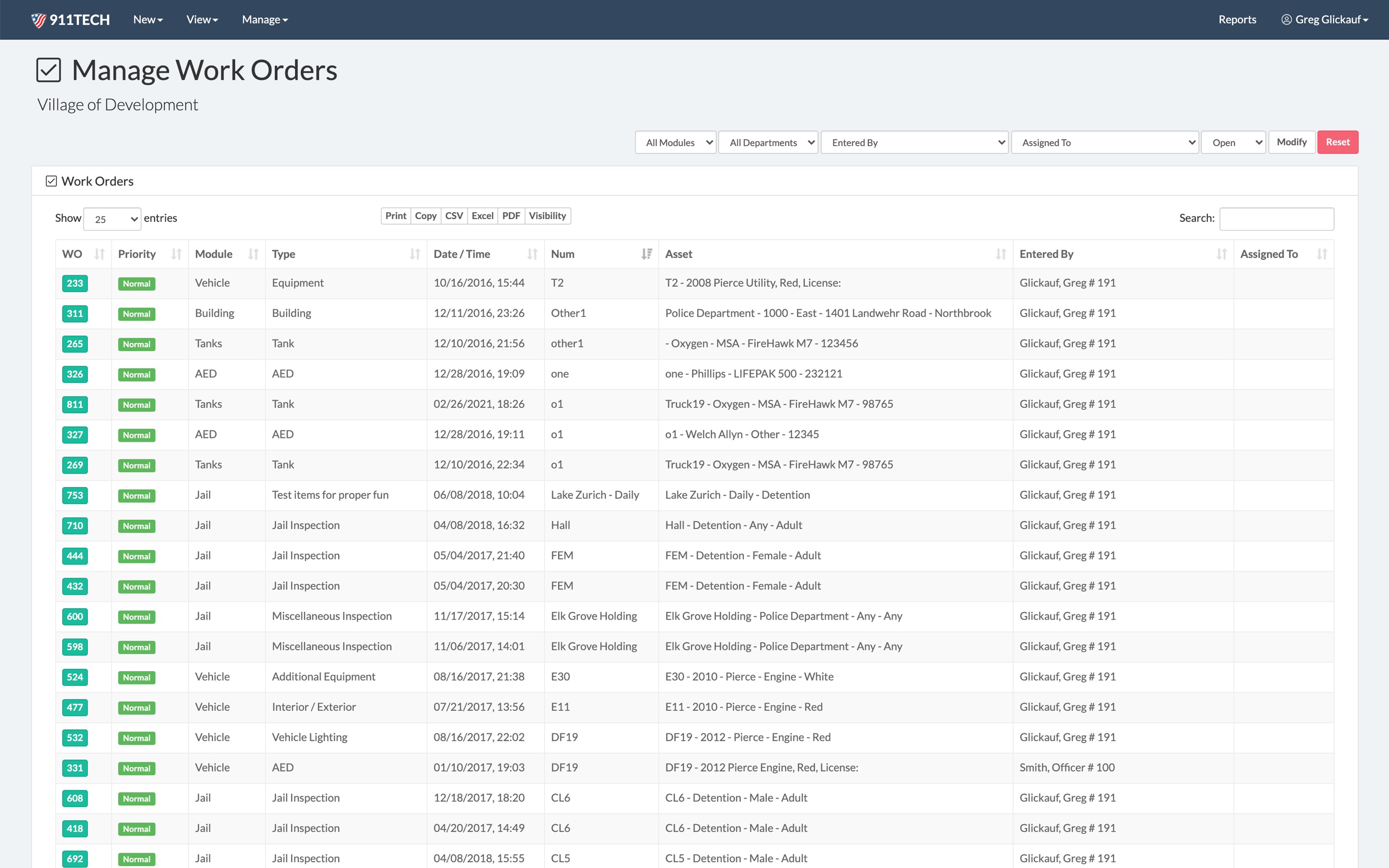Sort by Date / Time arrows icon
This screenshot has width=1389, height=868.
pyautogui.click(x=532, y=254)
